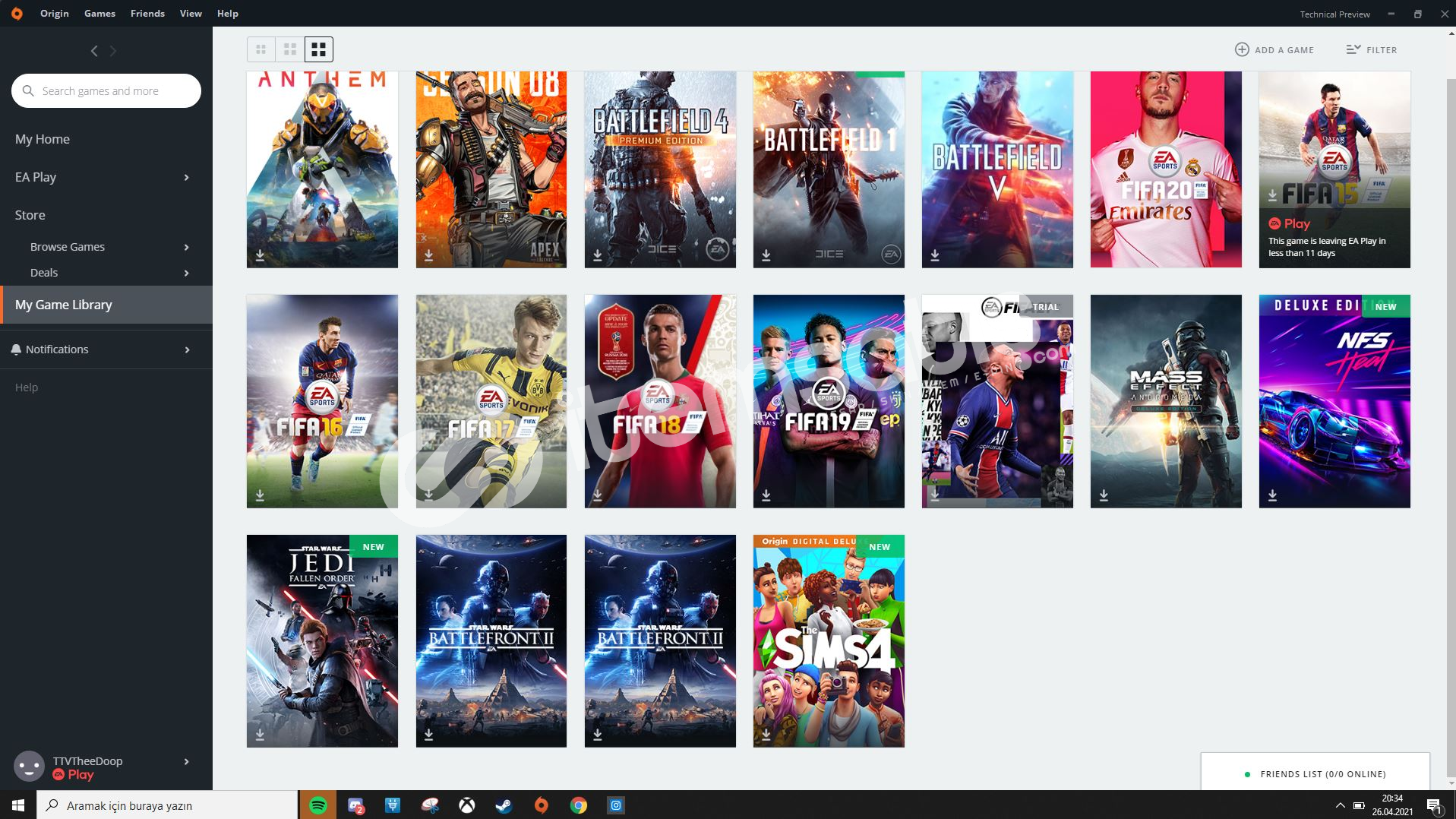Click the Mass Effect Andromeda download icon

click(1104, 495)
